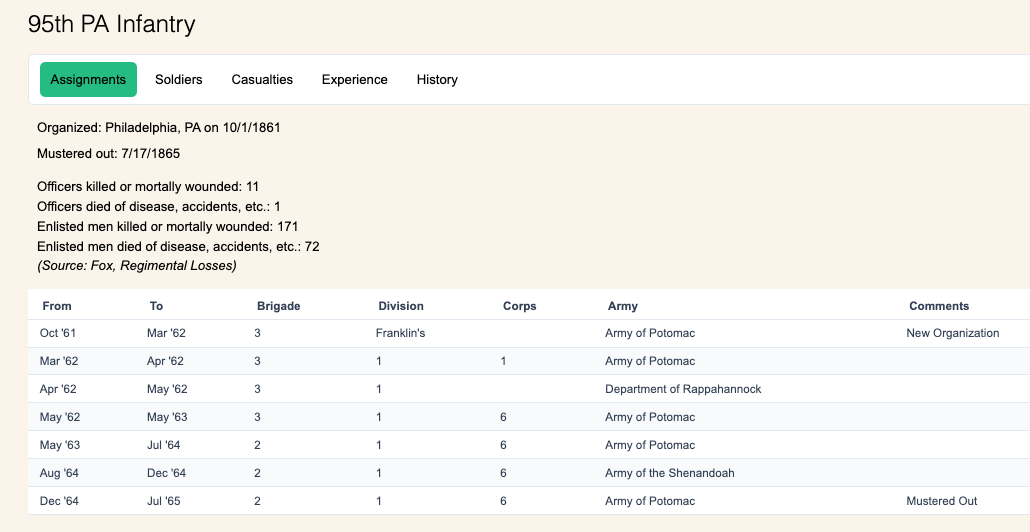Image resolution: width=1030 pixels, height=532 pixels.
Task: Click the Fox, Regimental Losses source text
Action: tap(136, 266)
